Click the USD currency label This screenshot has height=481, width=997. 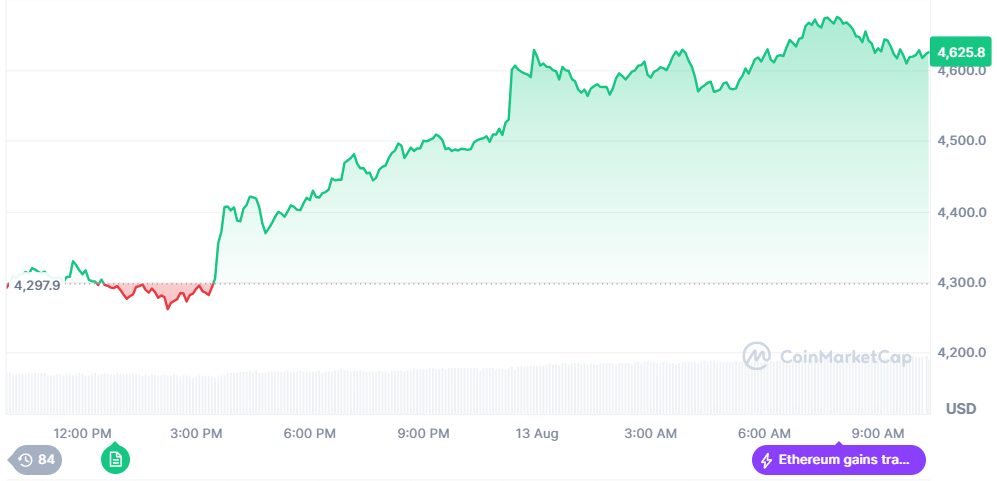pos(960,408)
